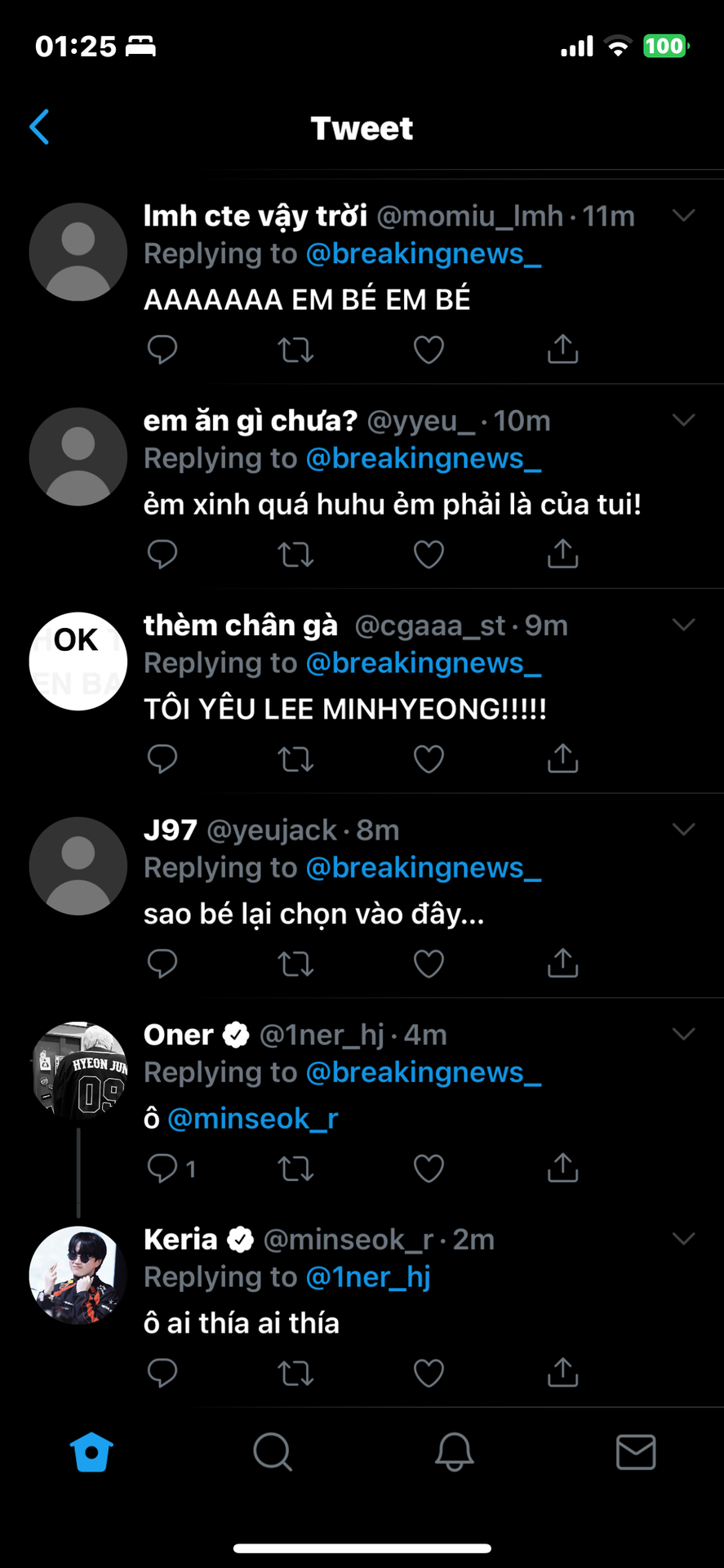Open the Search tab in bottom bar
This screenshot has width=724, height=1568.
click(273, 1452)
